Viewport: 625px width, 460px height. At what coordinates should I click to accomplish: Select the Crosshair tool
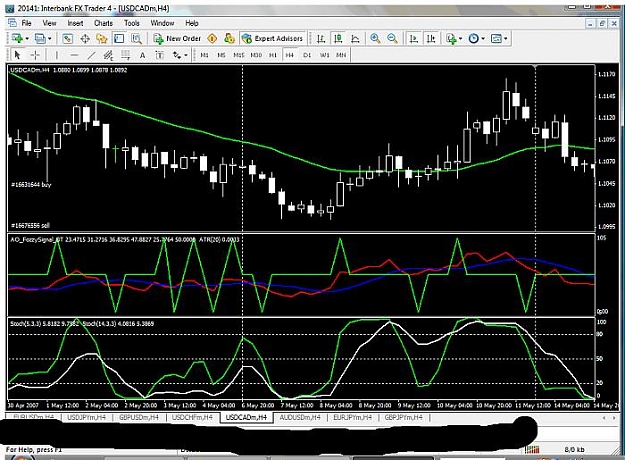35,55
